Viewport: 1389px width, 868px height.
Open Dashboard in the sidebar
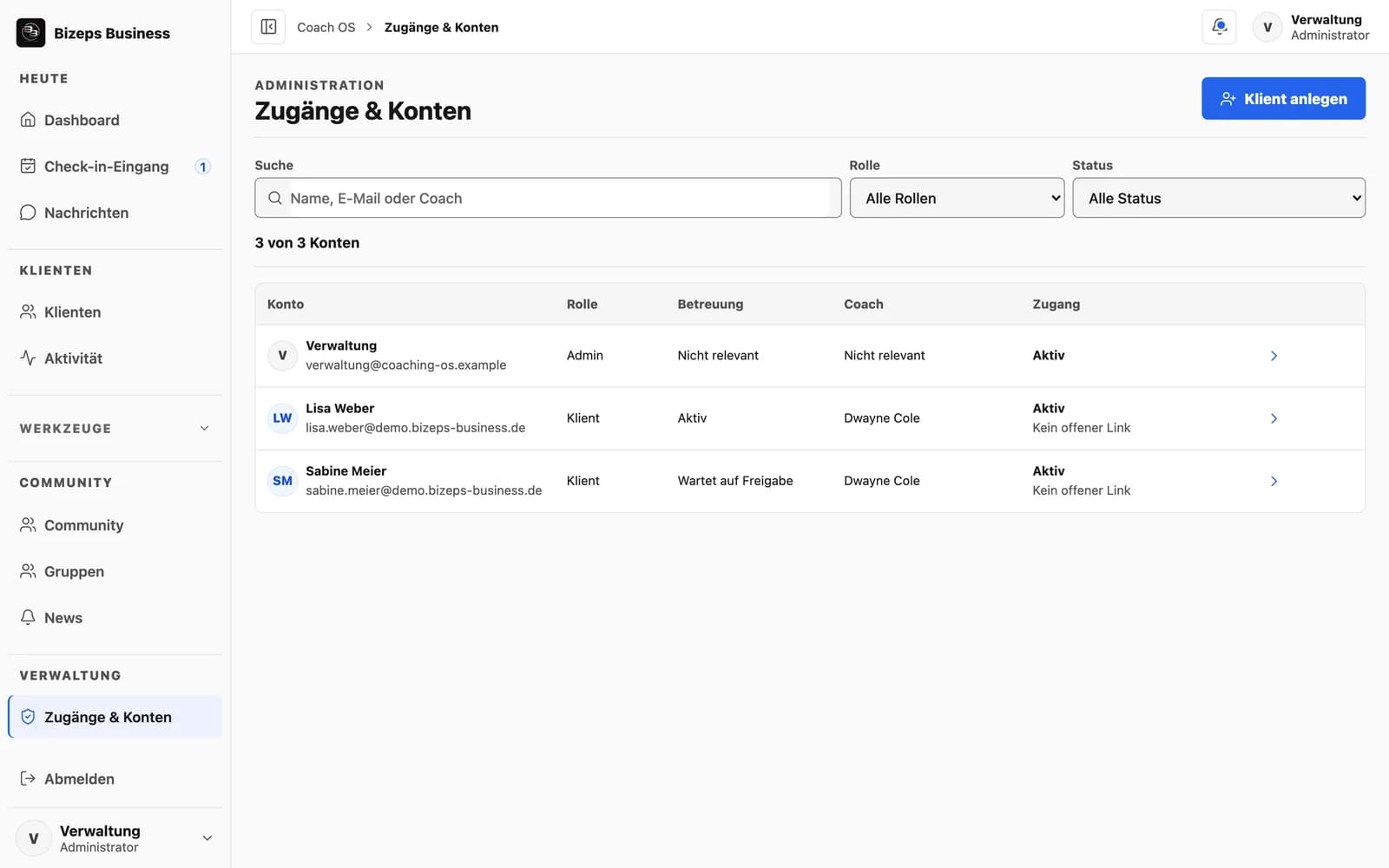point(115,120)
